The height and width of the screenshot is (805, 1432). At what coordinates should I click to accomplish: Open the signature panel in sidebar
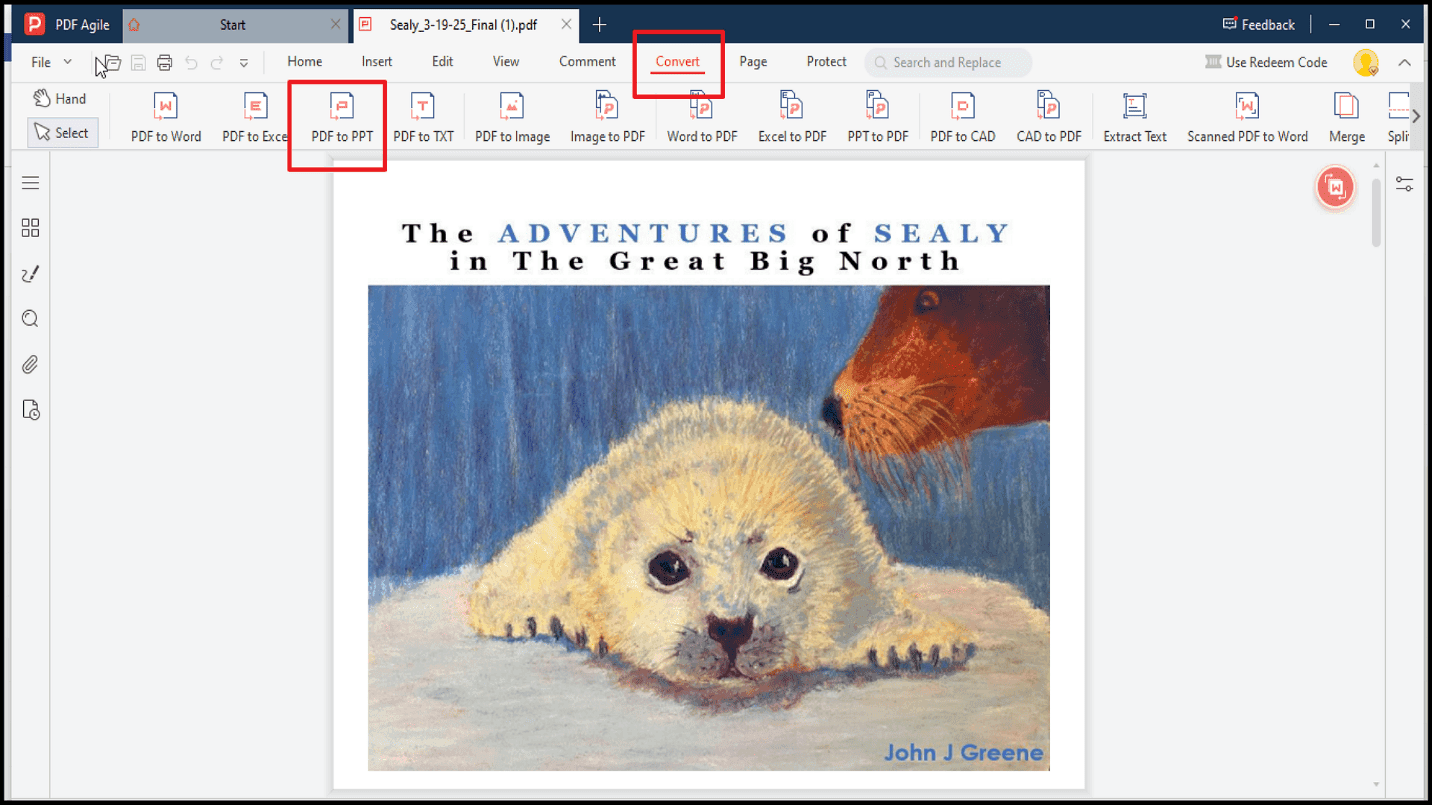point(30,274)
